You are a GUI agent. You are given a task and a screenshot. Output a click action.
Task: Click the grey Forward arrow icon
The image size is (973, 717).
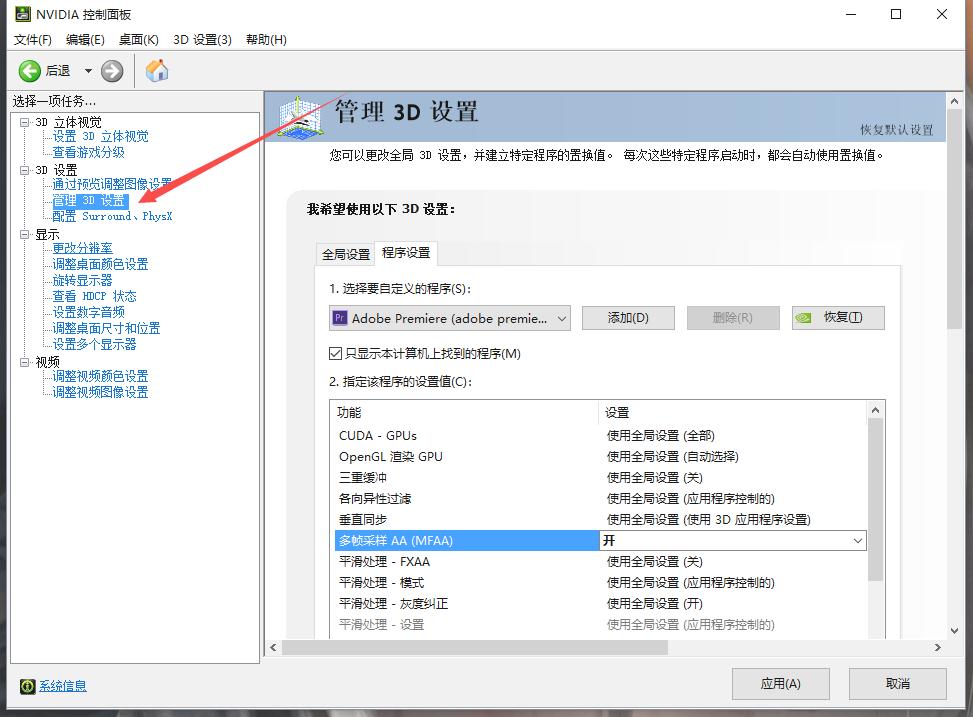coord(112,71)
